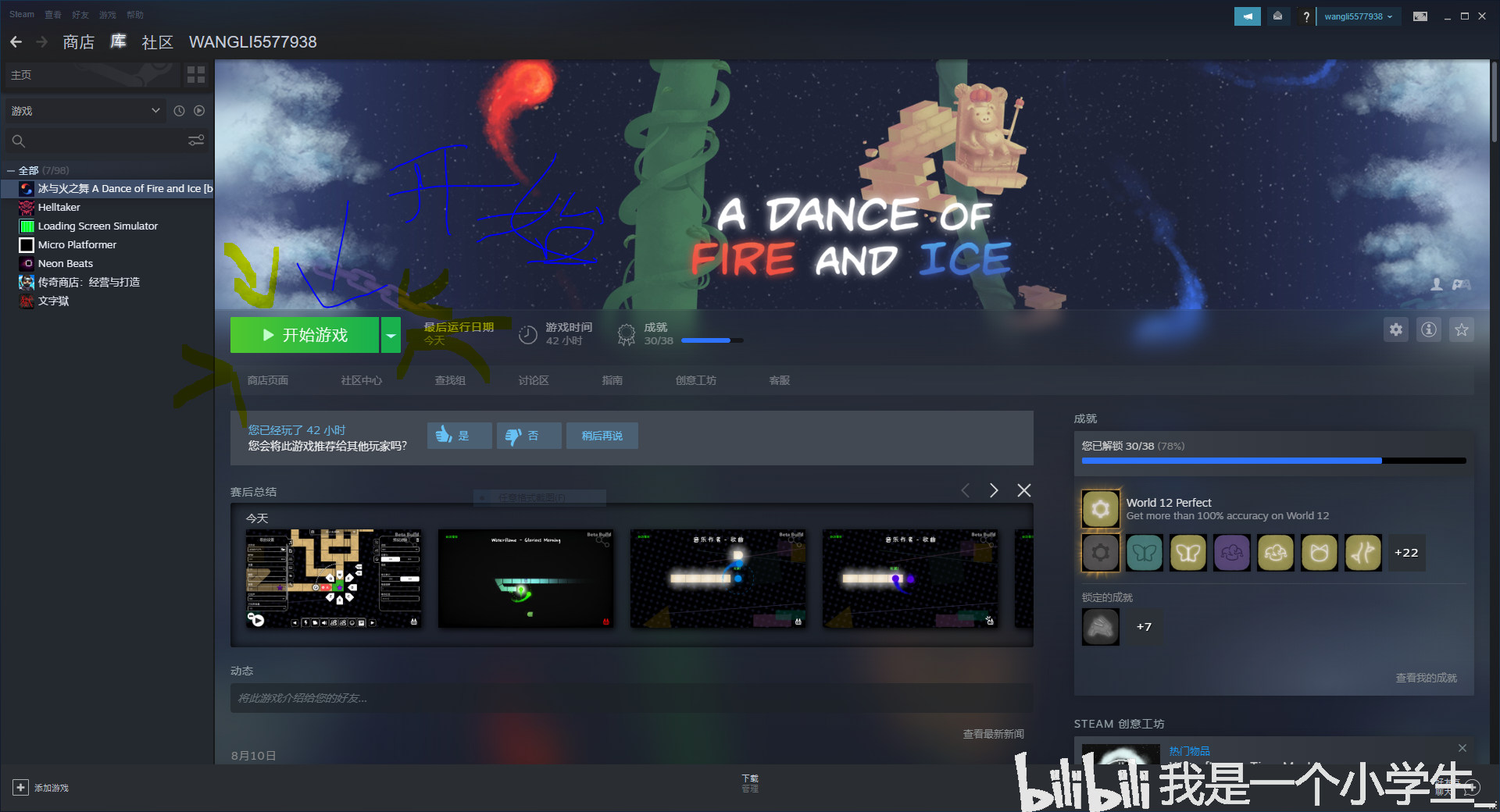1500x812 pixels.
Task: Dismiss the post-game summary section
Action: point(1024,490)
